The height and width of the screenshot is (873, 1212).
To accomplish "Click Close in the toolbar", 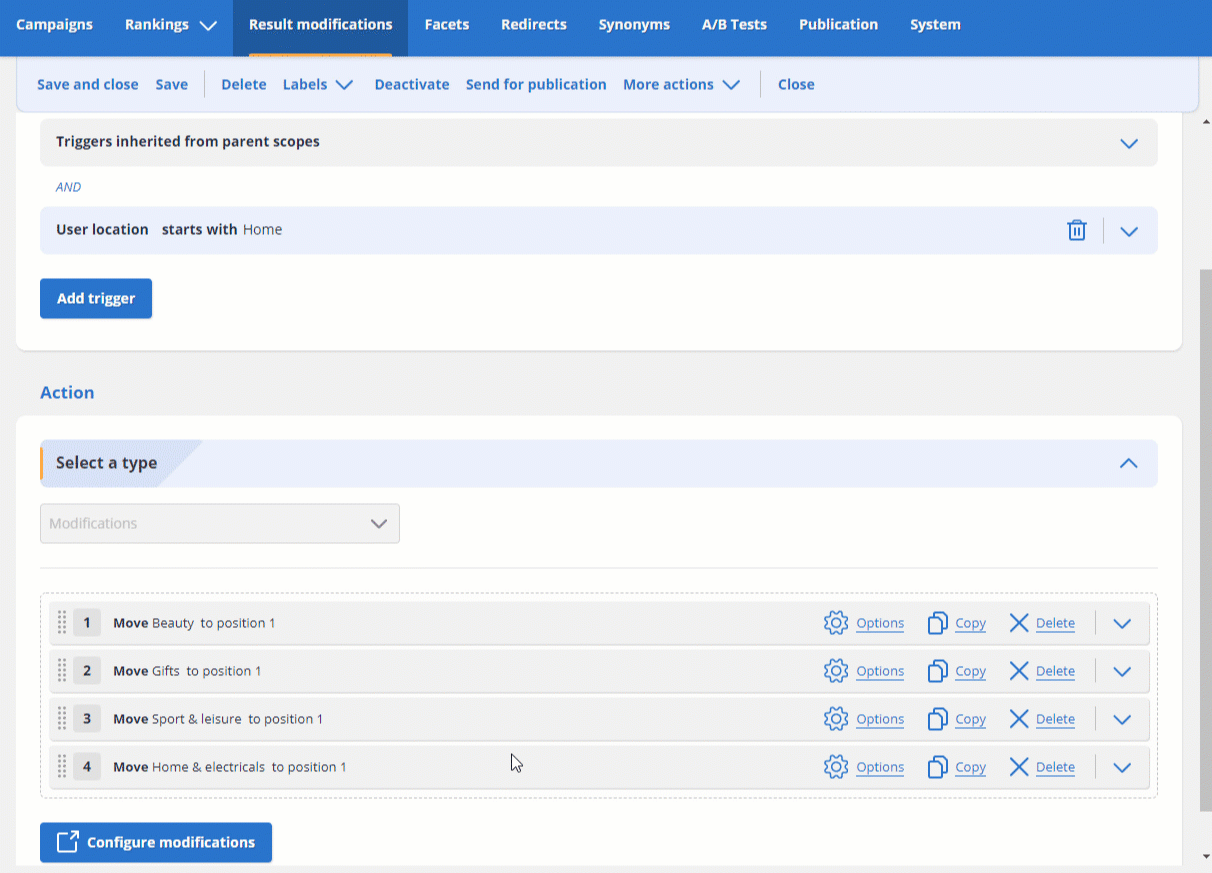I will (796, 84).
